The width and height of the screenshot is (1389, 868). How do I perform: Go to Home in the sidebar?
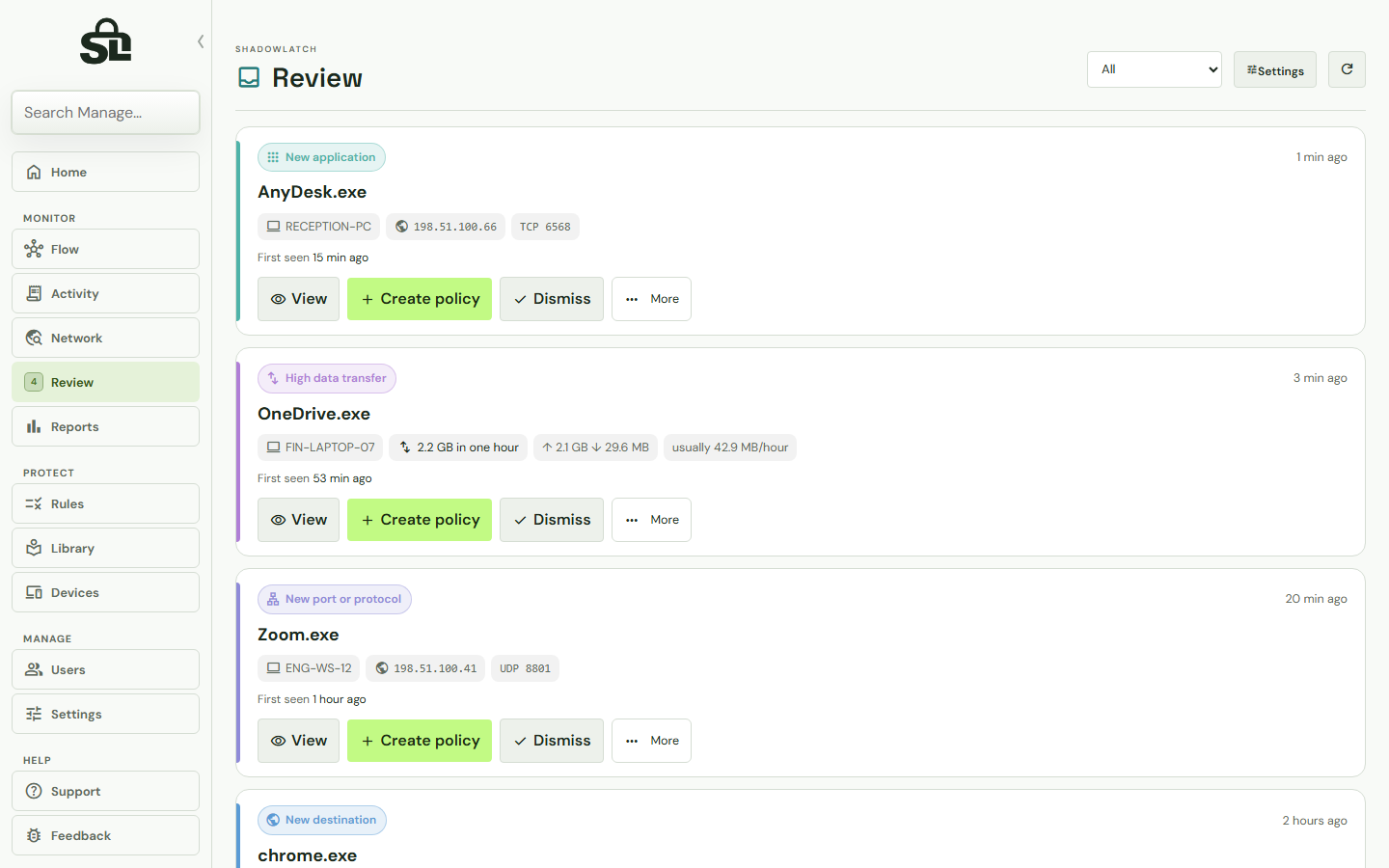[106, 172]
